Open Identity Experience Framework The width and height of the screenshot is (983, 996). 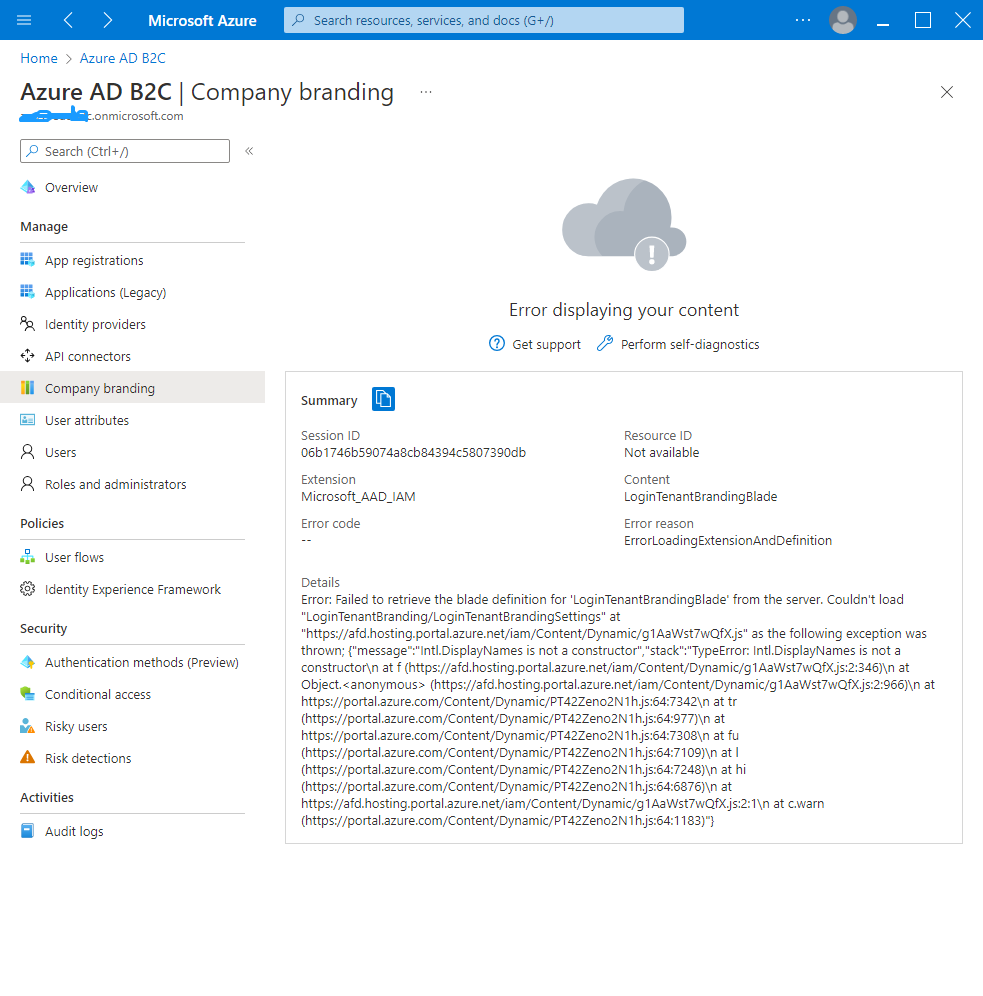pos(132,589)
